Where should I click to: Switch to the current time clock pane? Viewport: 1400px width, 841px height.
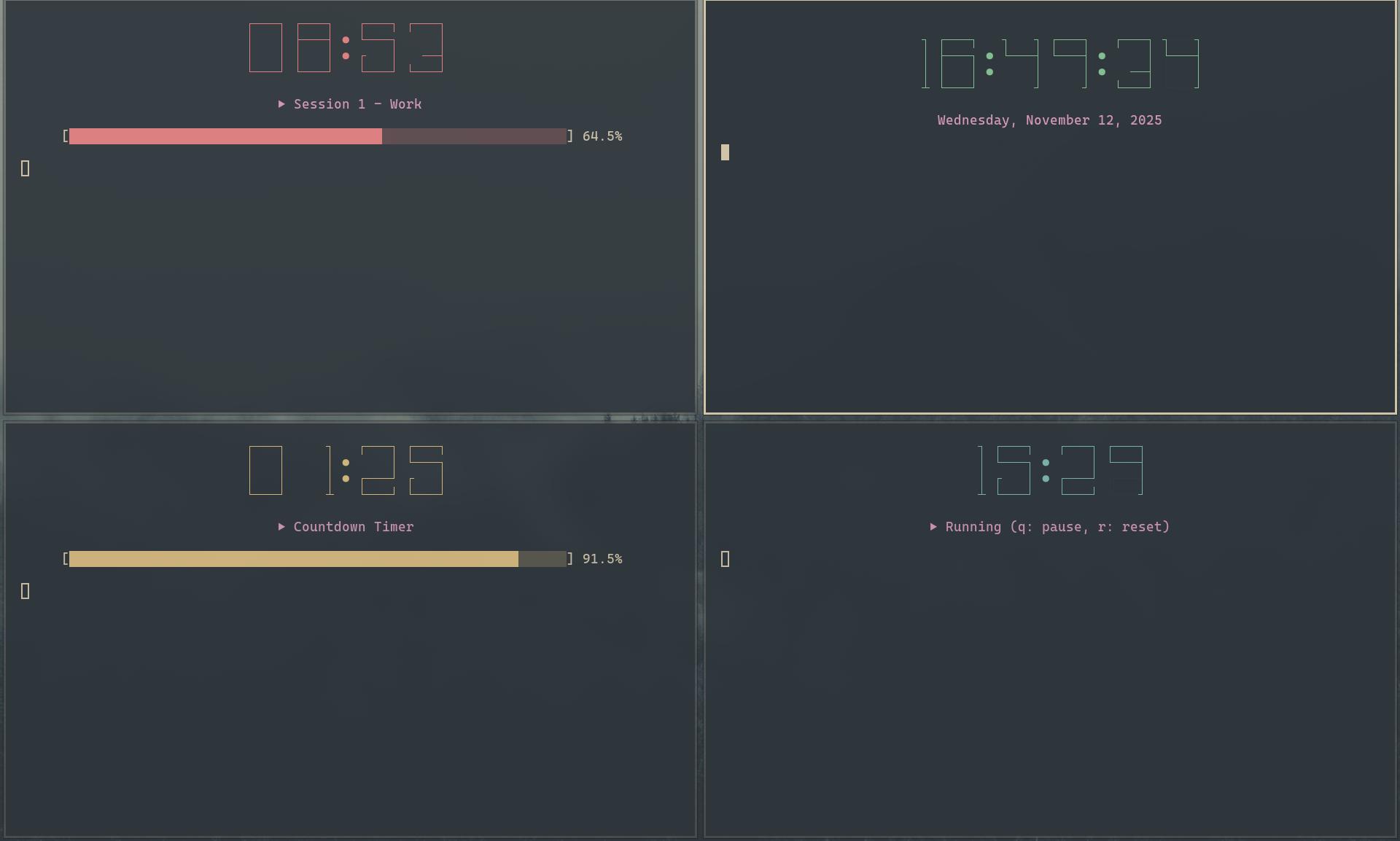(x=1050, y=277)
